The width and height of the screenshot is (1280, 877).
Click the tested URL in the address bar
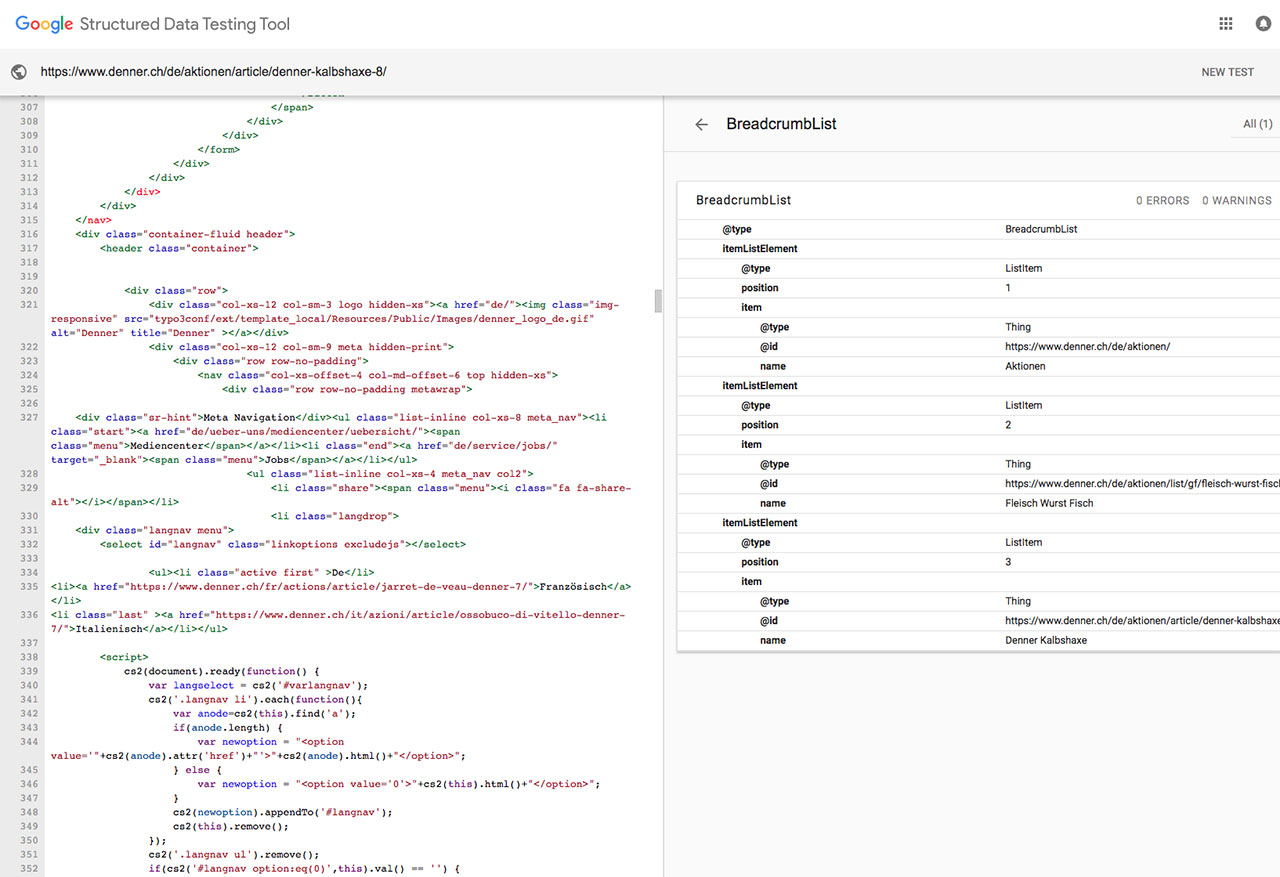213,72
